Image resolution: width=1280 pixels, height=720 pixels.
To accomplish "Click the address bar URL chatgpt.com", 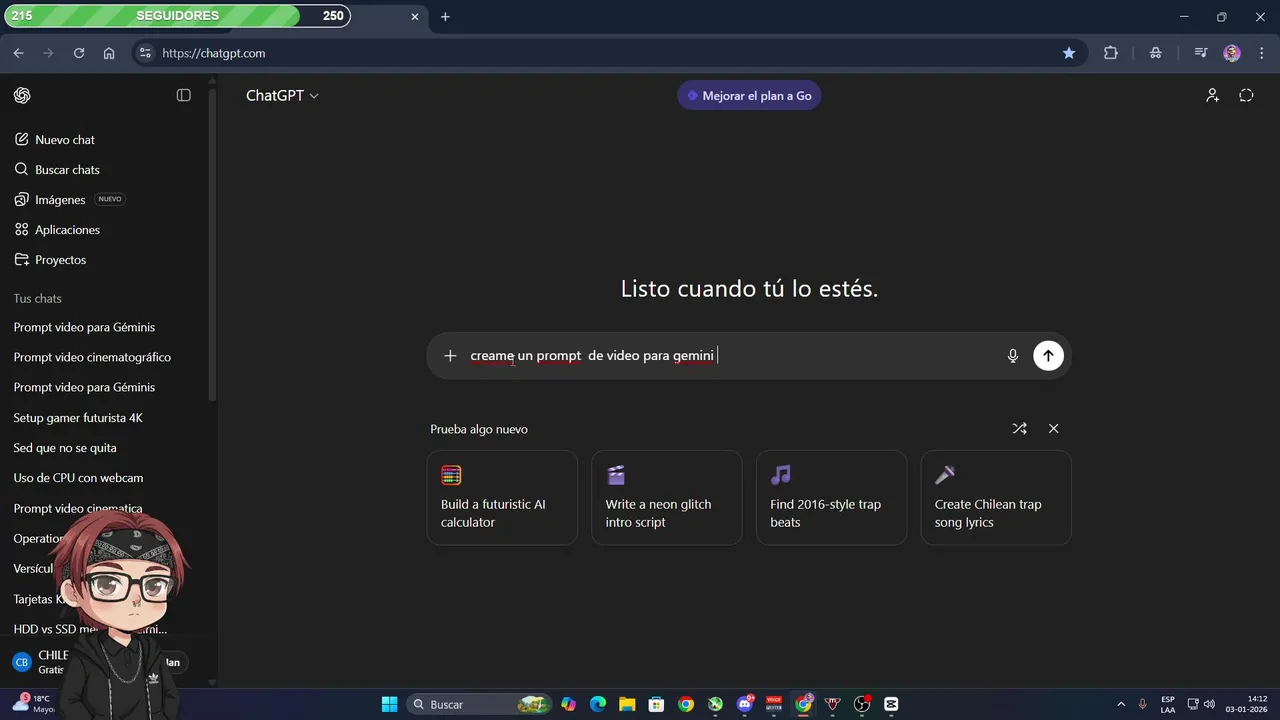I will [213, 53].
